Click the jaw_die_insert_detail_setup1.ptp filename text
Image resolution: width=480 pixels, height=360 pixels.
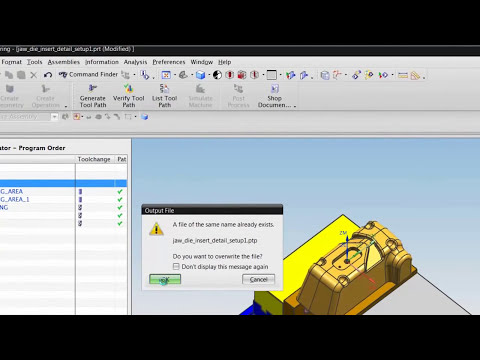point(215,240)
